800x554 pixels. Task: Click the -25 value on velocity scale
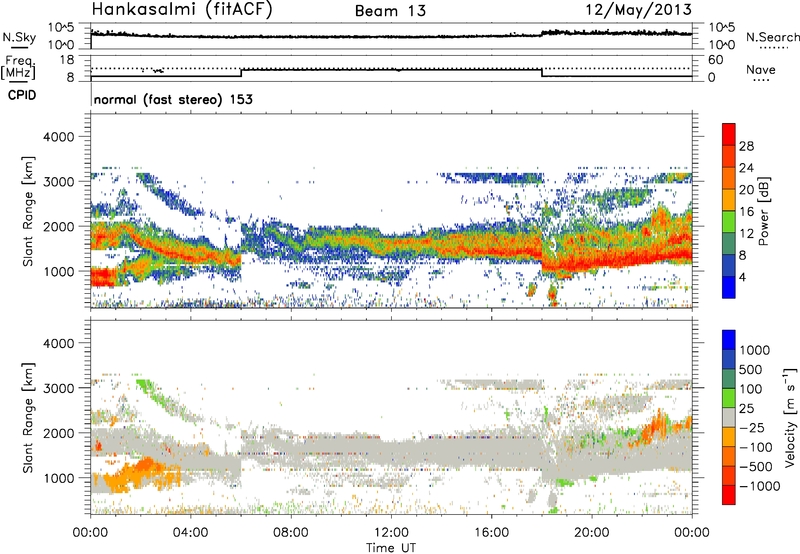pyautogui.click(x=752, y=428)
